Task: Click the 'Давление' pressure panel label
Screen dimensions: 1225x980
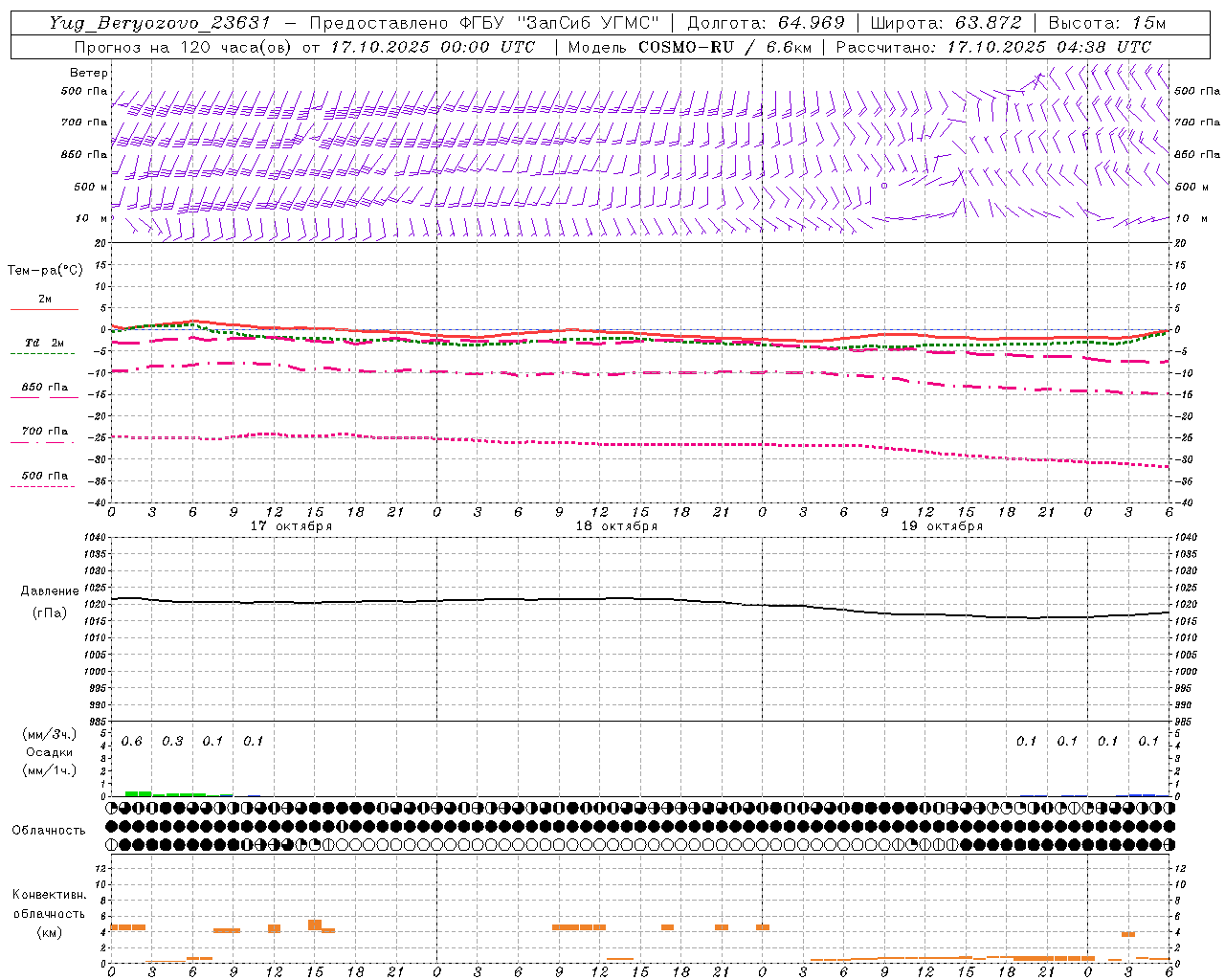Action: pyautogui.click(x=50, y=591)
